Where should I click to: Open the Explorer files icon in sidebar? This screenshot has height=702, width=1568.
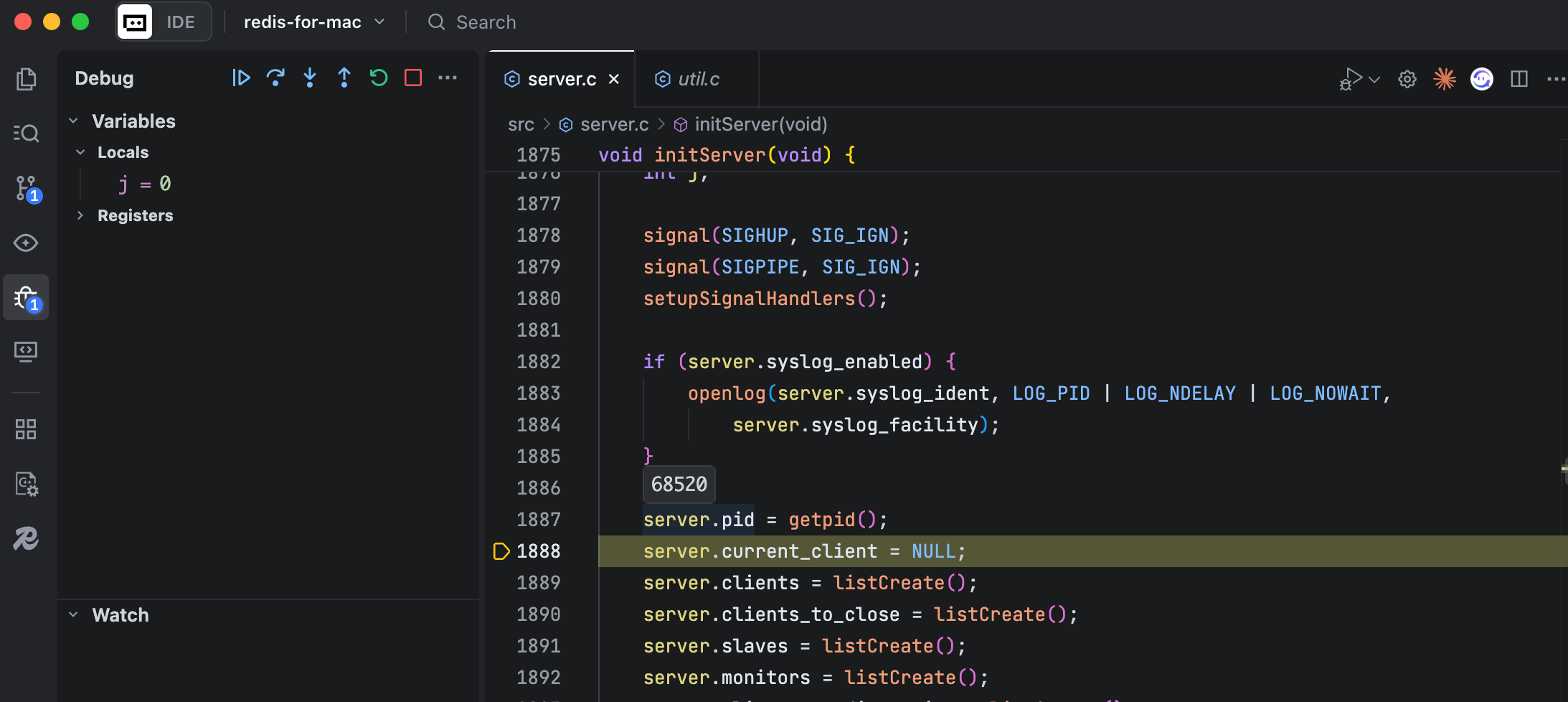click(27, 79)
